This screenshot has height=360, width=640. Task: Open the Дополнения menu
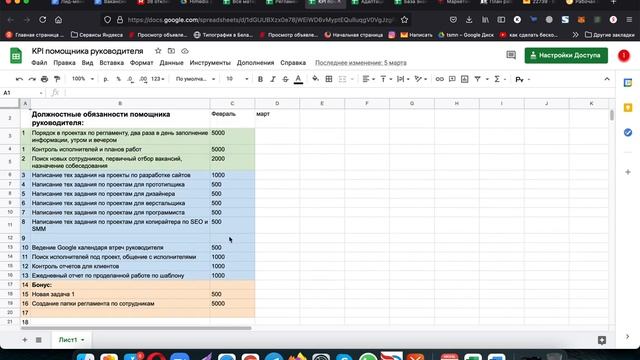[256, 63]
